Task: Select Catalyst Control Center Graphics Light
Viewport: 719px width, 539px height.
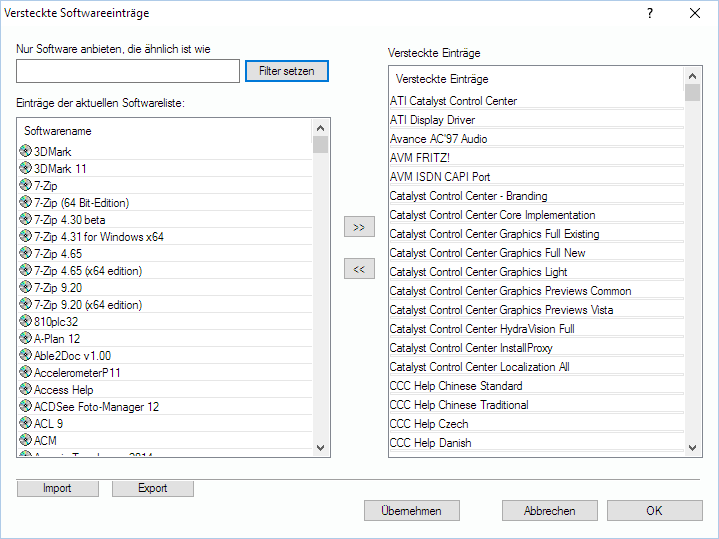Action: coord(536,272)
